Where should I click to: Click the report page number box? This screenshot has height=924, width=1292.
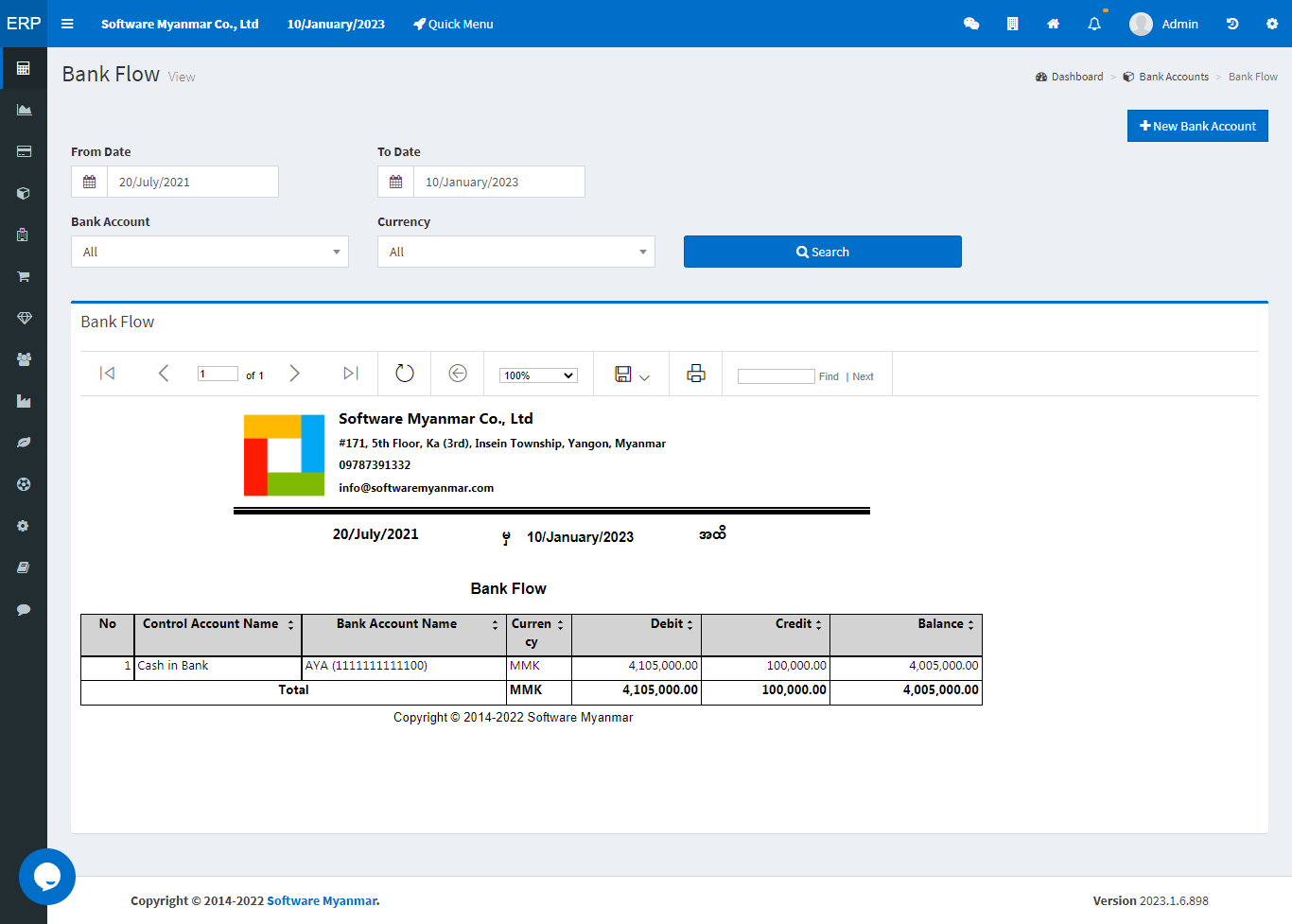click(218, 374)
